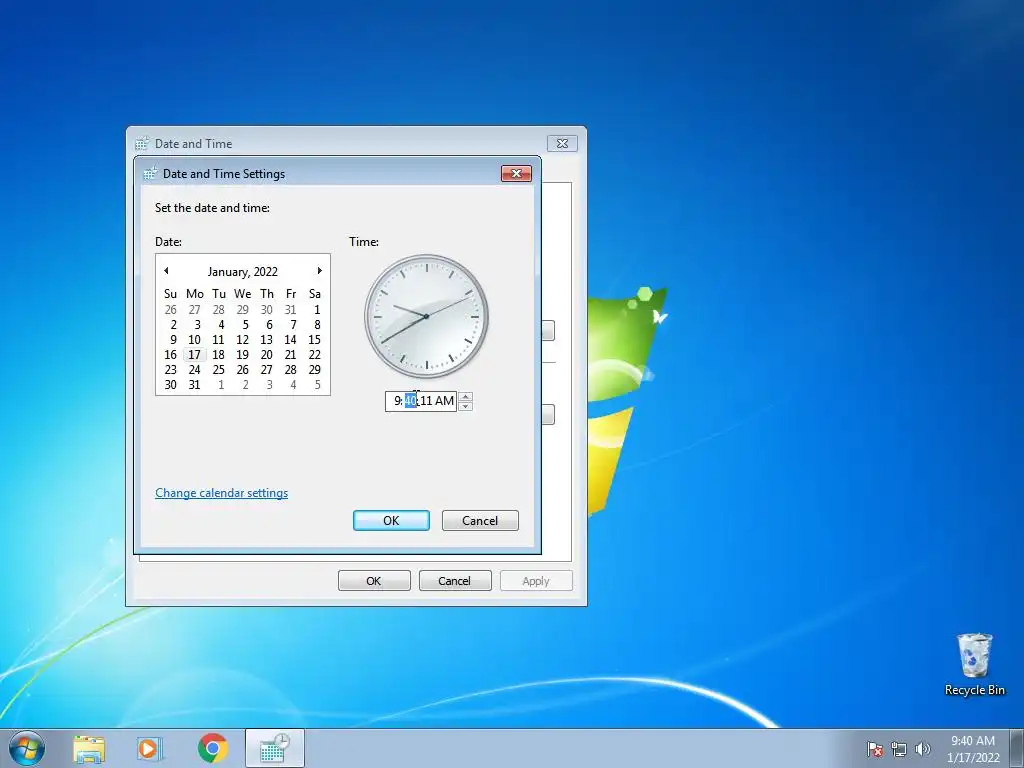Close the Date and Time Settings dialog

point(516,173)
